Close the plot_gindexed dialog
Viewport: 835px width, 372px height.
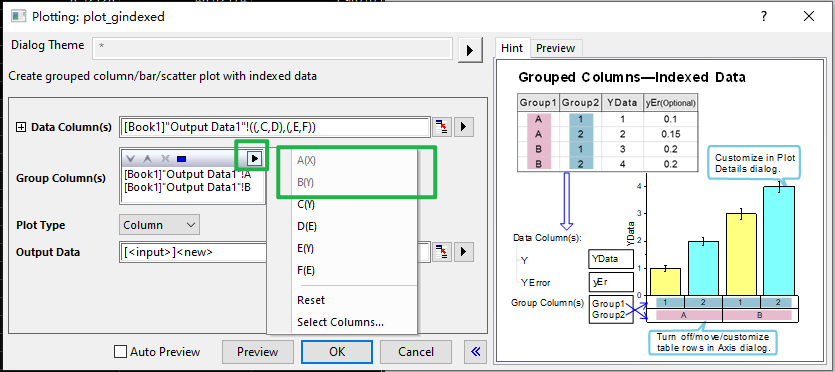tap(808, 17)
